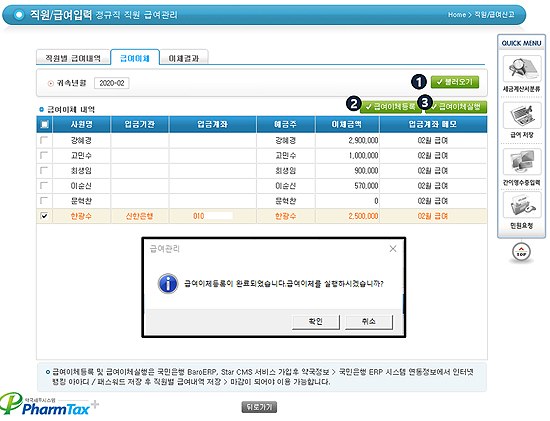This screenshot has width=550, height=421.
Task: Click the 직원/급여신고 breadcrumb link
Action: click(x=494, y=15)
